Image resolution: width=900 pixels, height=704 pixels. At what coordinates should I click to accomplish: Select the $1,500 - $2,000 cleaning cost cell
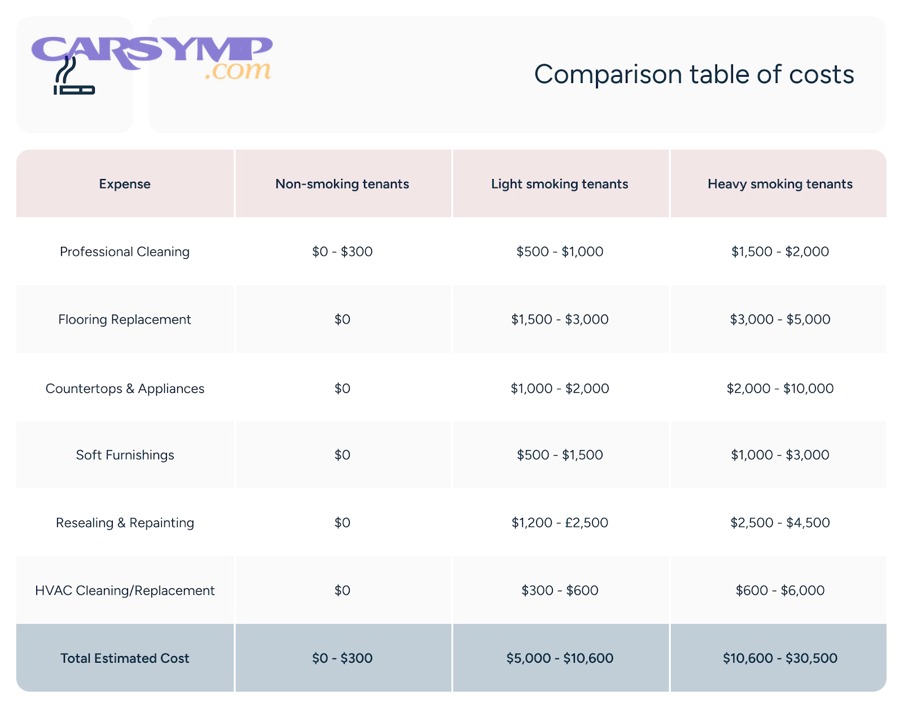pos(780,252)
